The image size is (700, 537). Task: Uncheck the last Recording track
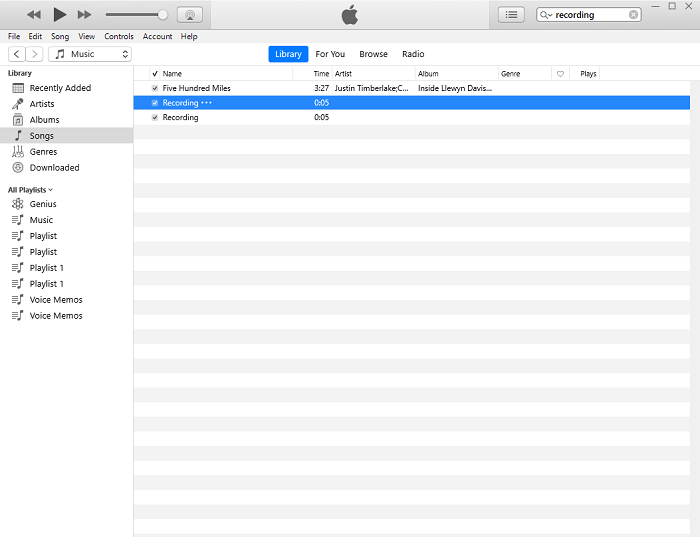click(x=154, y=118)
